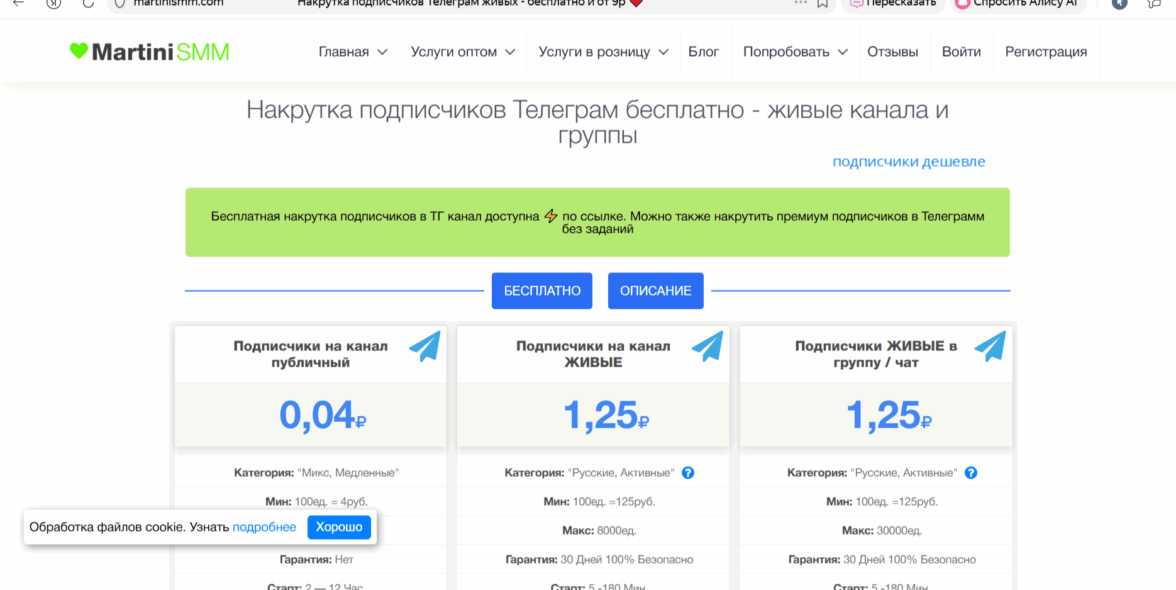Screen dimensions: 1176x590
Task: Accept cookies with the Хорошо button
Action: click(x=339, y=527)
